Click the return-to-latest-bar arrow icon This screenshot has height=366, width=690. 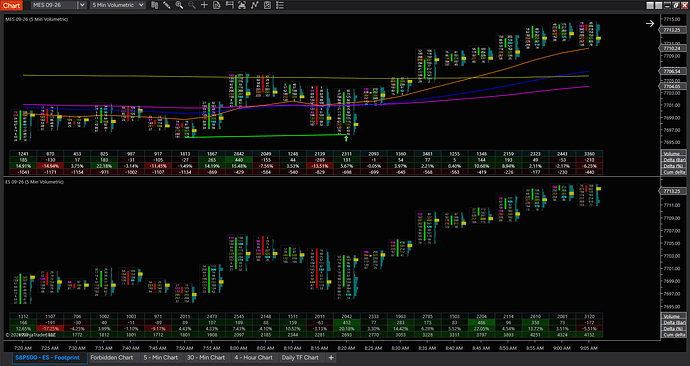point(650,23)
